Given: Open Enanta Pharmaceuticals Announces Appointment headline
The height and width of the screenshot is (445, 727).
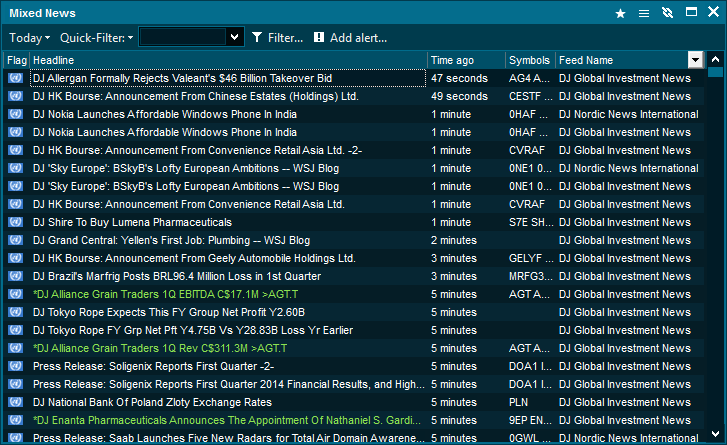Looking at the screenshot, I should [x=227, y=420].
